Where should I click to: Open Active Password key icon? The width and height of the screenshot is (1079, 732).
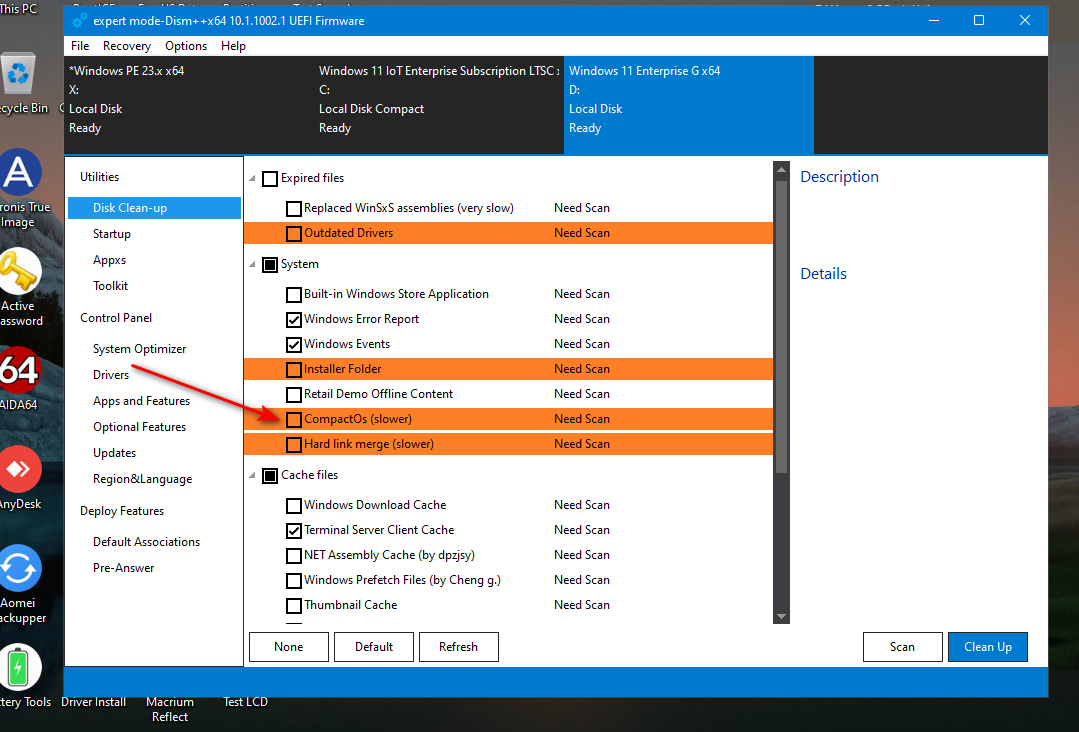19,271
